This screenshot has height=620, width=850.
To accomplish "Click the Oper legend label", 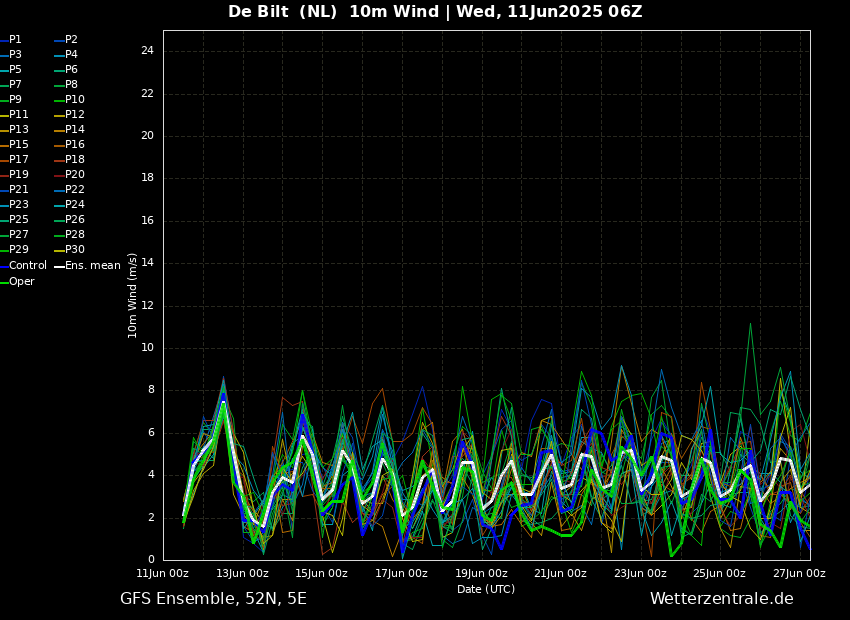I will click(x=21, y=282).
